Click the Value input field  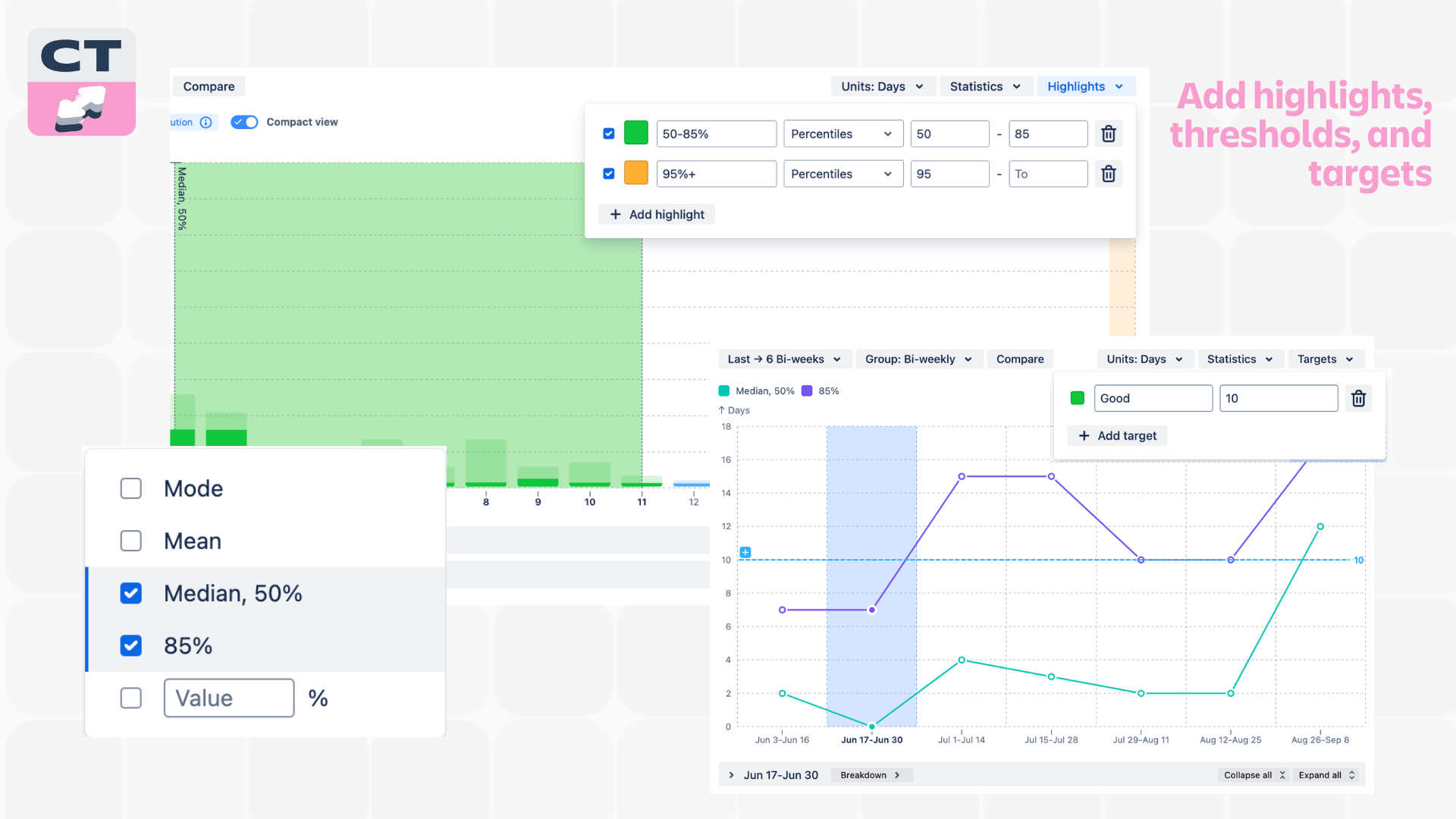point(228,698)
